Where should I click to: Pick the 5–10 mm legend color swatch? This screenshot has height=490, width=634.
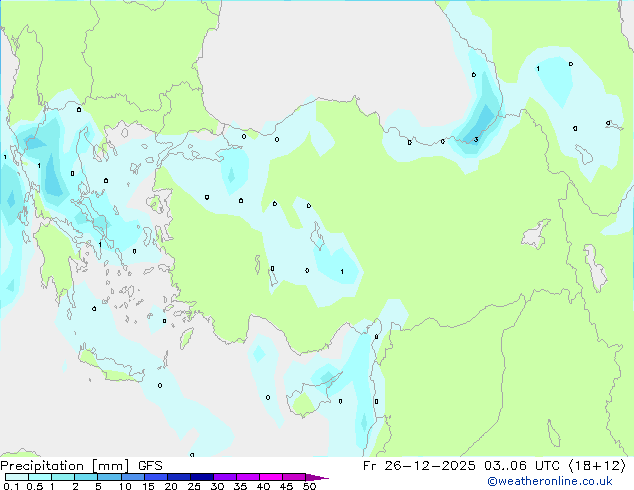(x=109, y=477)
